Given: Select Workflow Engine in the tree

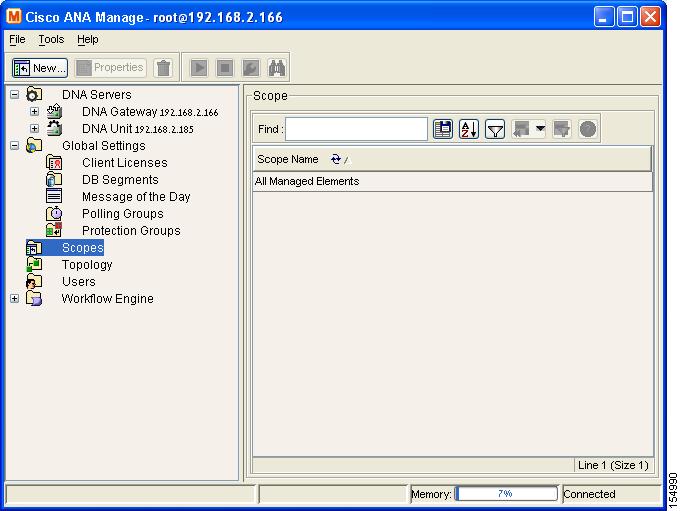Looking at the screenshot, I should pyautogui.click(x=108, y=299).
